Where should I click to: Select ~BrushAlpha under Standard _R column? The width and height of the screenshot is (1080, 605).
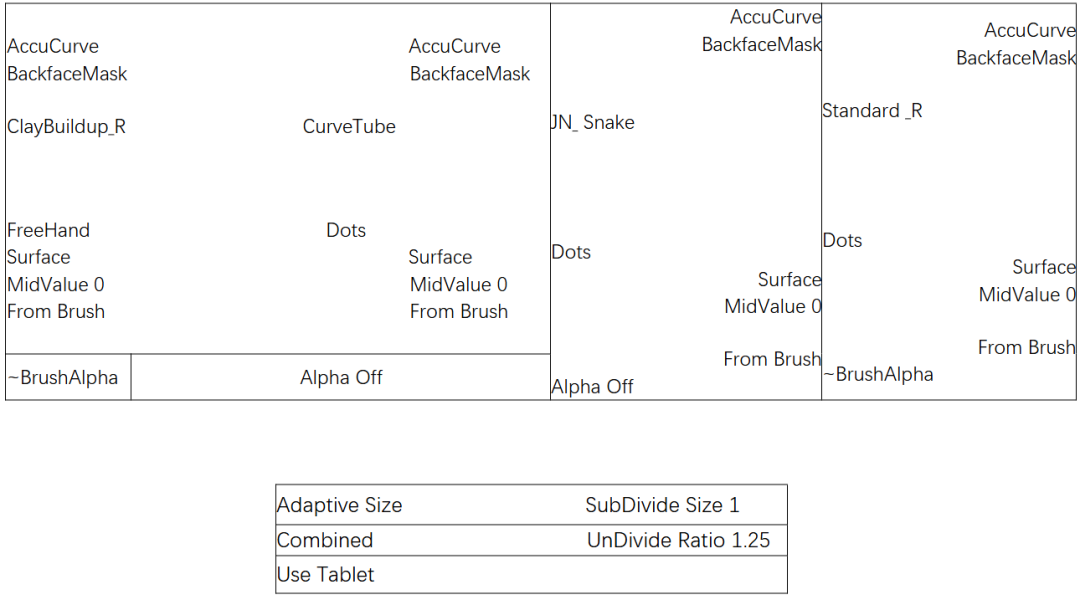[878, 375]
